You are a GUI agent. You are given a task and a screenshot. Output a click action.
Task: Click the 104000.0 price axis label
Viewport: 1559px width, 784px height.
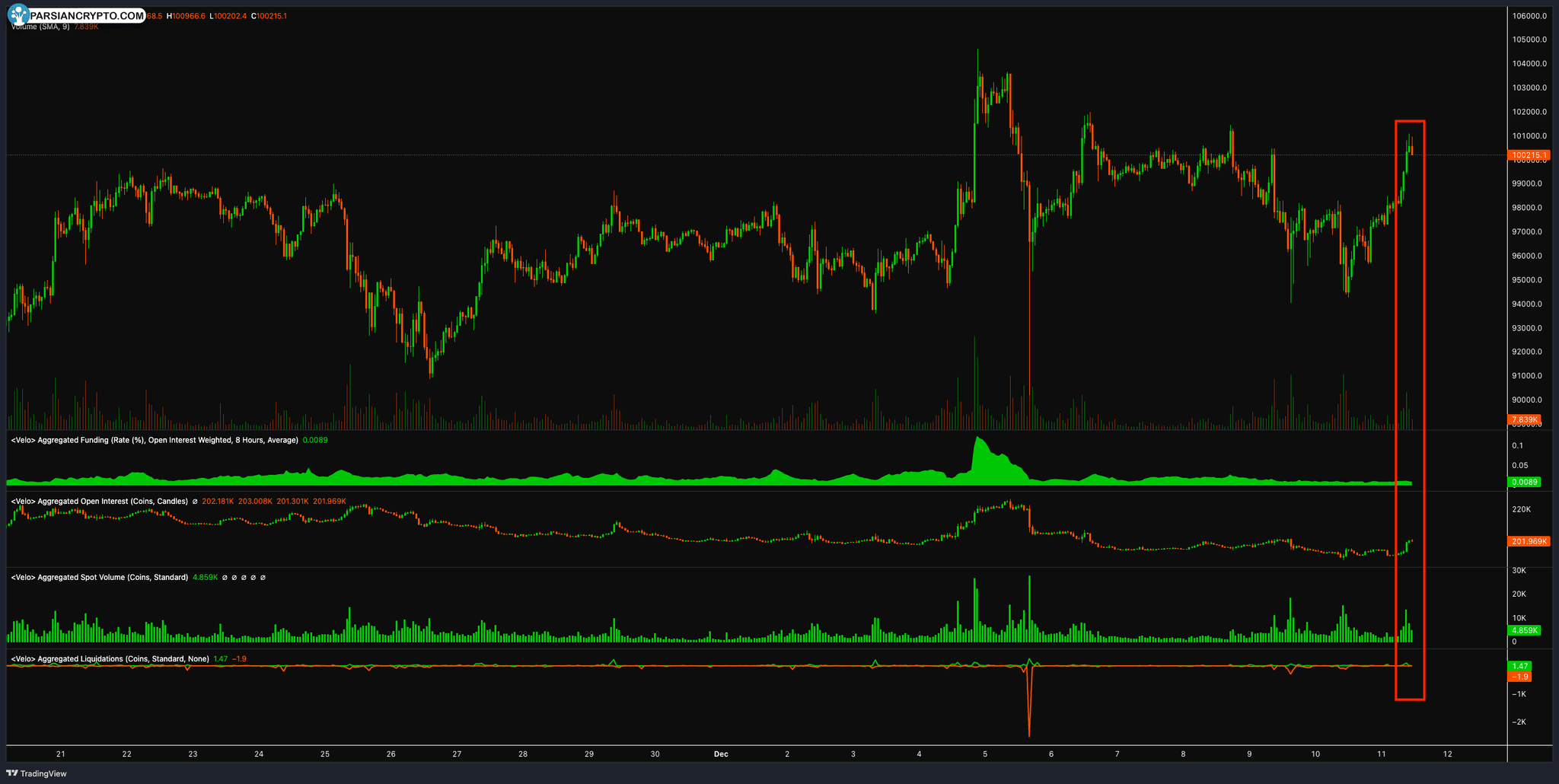pos(1528,64)
